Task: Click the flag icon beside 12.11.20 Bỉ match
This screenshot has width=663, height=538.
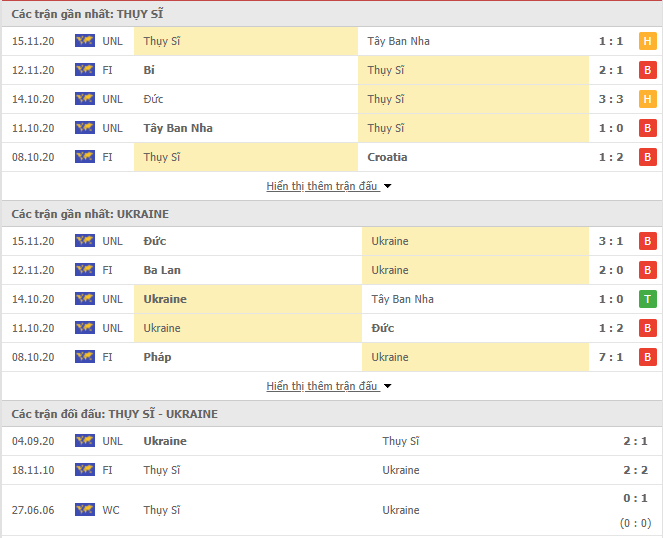Action: tap(85, 69)
